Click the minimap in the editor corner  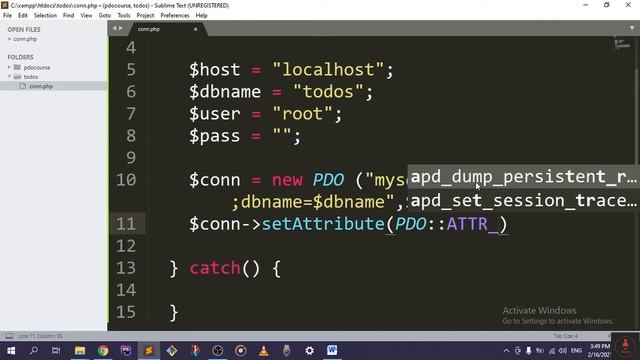click(622, 44)
